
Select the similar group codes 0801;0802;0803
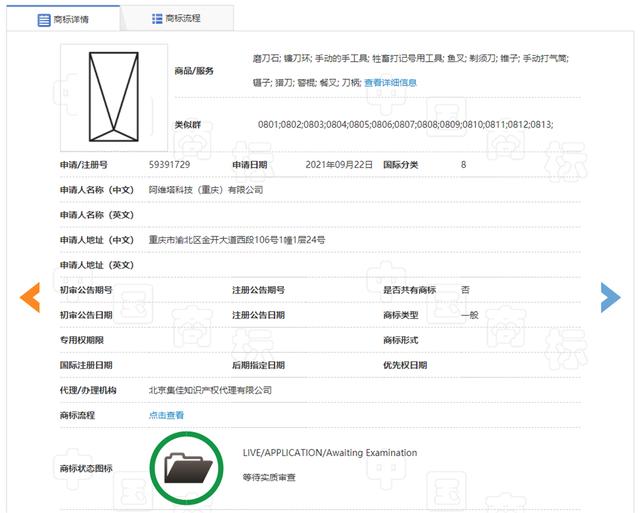coord(405,124)
